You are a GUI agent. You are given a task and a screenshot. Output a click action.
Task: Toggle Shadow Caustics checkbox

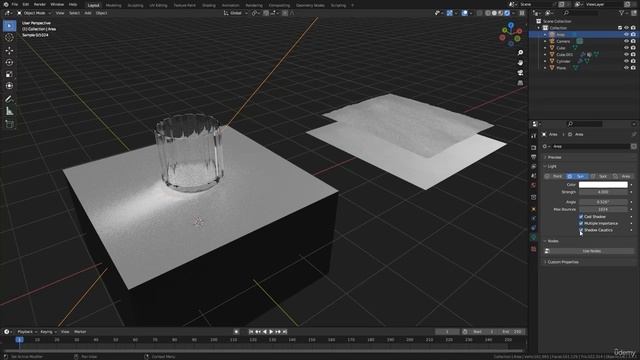click(x=581, y=230)
